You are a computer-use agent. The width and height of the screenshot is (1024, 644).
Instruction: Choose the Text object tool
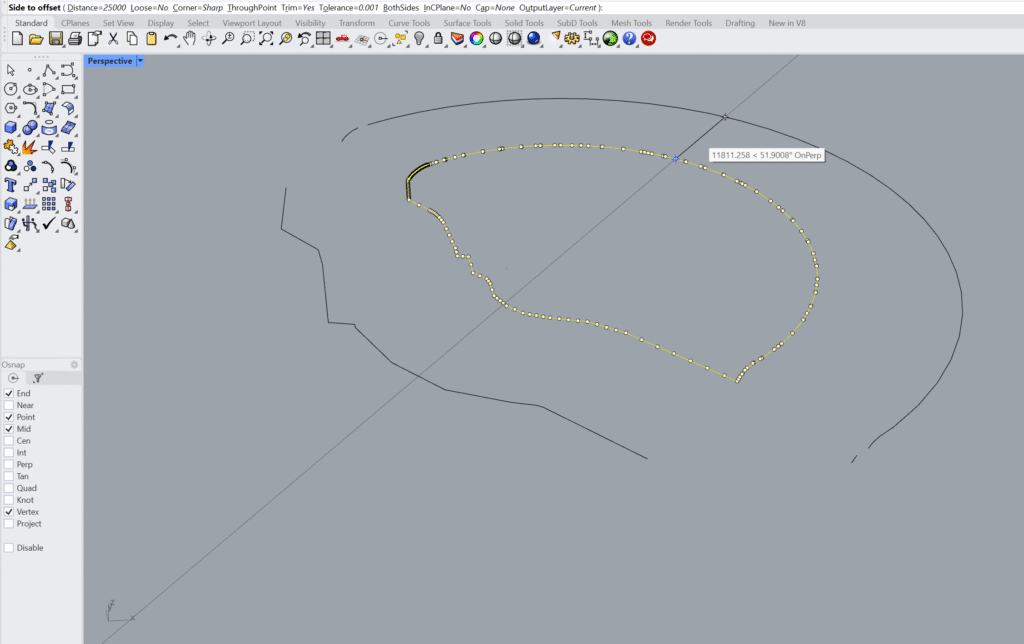pos(11,185)
